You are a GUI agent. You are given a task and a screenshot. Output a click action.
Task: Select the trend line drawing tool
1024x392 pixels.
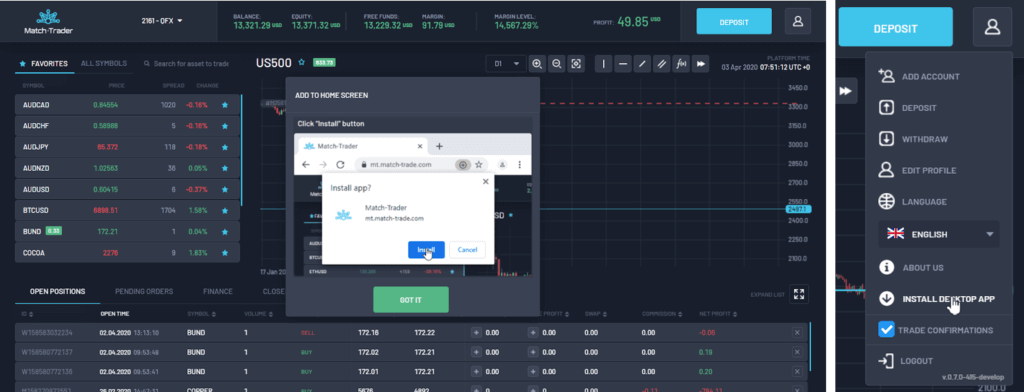click(x=643, y=64)
